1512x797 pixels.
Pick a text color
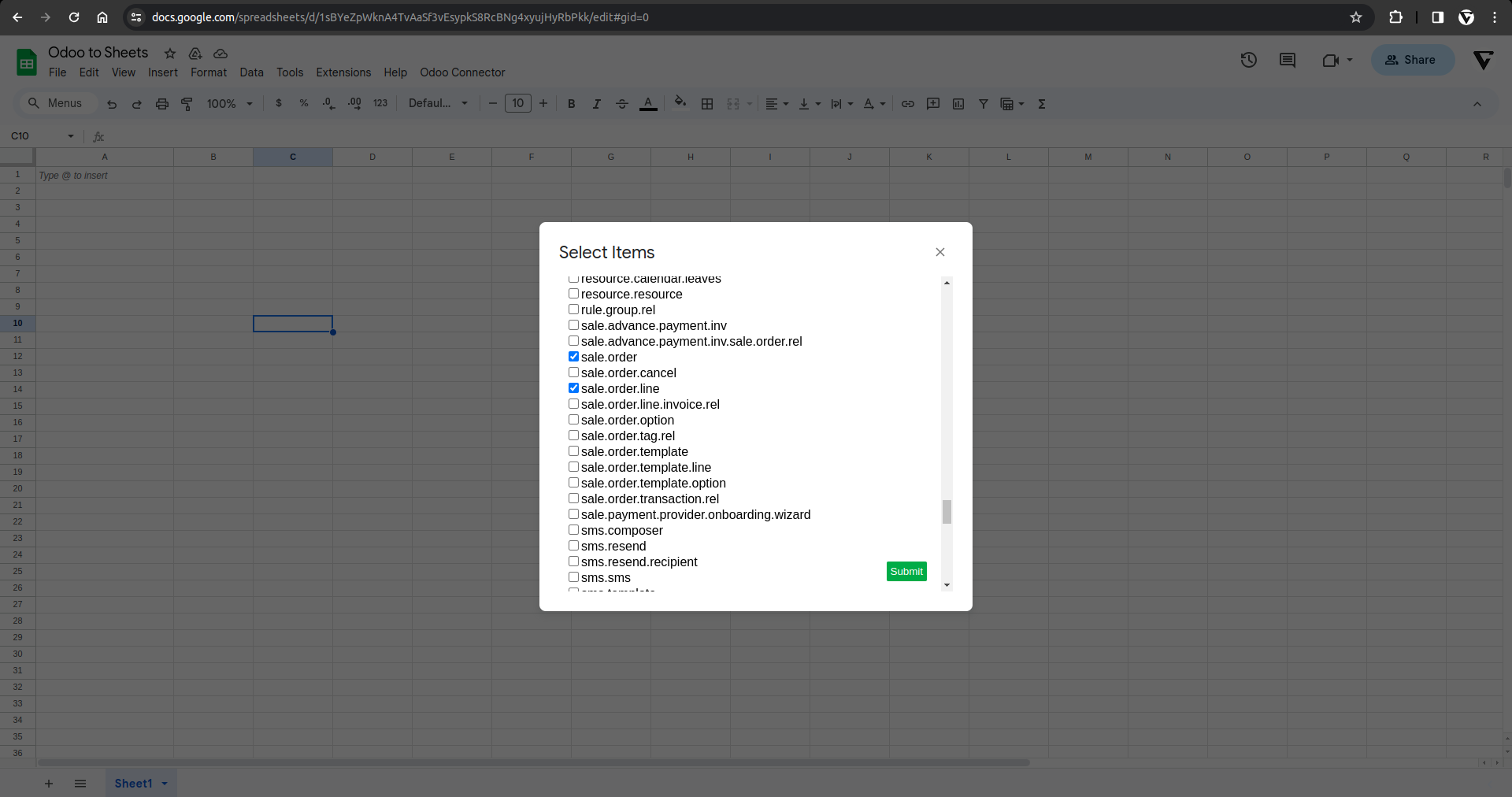648,103
